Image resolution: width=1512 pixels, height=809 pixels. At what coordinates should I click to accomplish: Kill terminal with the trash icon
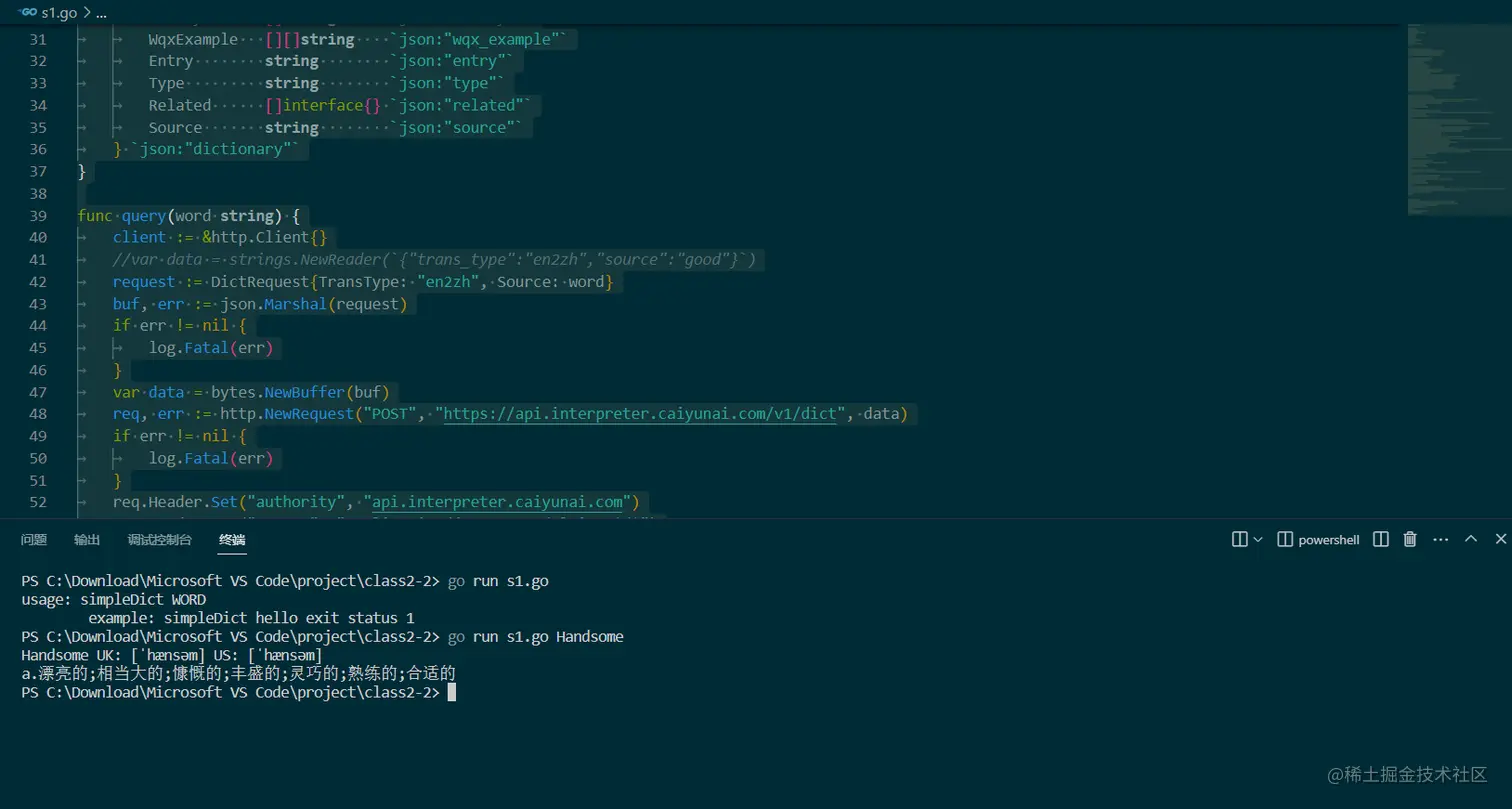[1410, 539]
